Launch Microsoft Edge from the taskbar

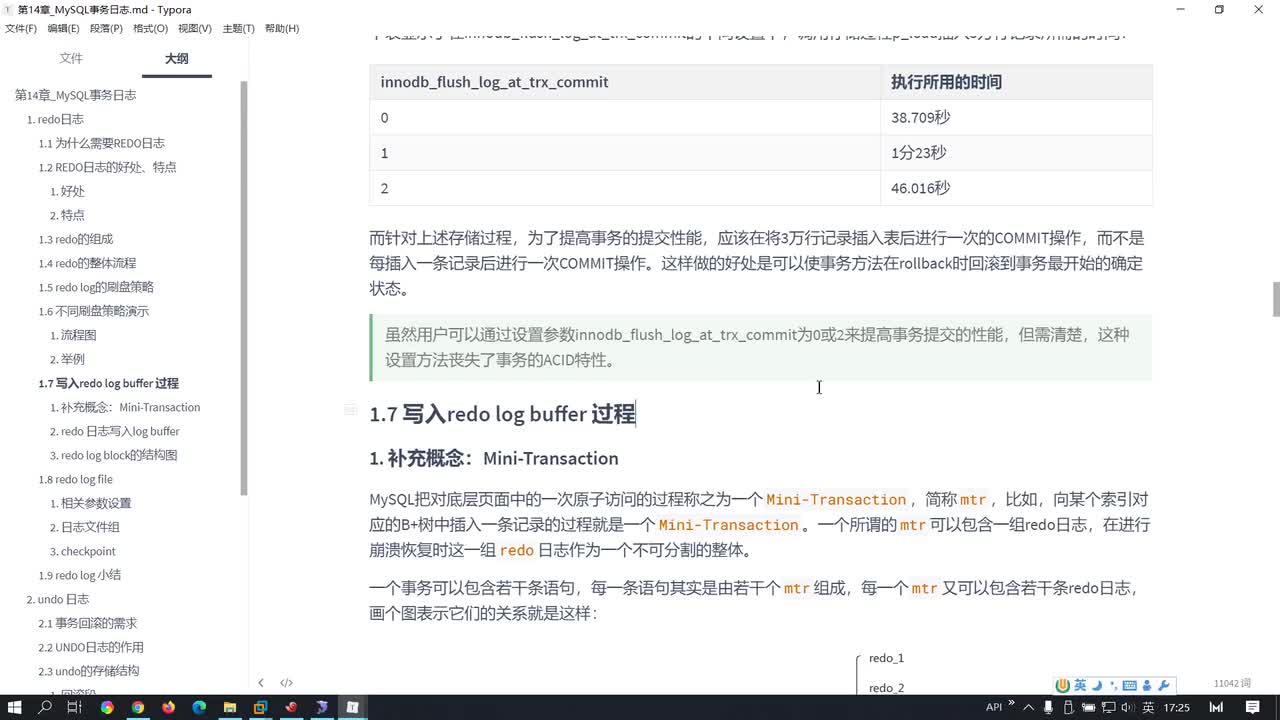(x=199, y=707)
